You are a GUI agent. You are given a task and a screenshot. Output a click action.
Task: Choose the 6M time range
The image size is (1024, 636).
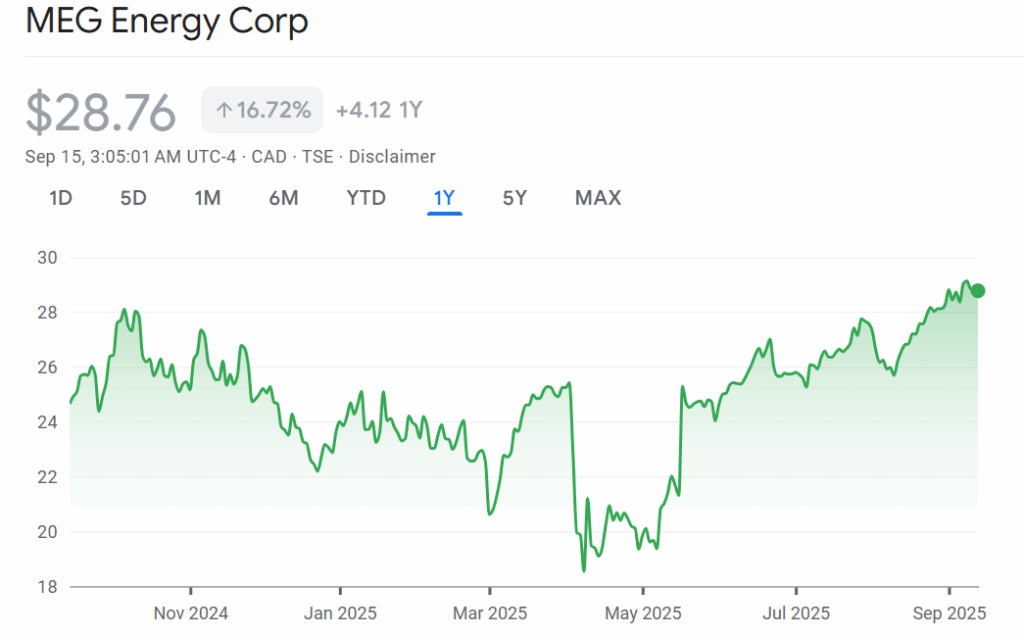click(283, 198)
